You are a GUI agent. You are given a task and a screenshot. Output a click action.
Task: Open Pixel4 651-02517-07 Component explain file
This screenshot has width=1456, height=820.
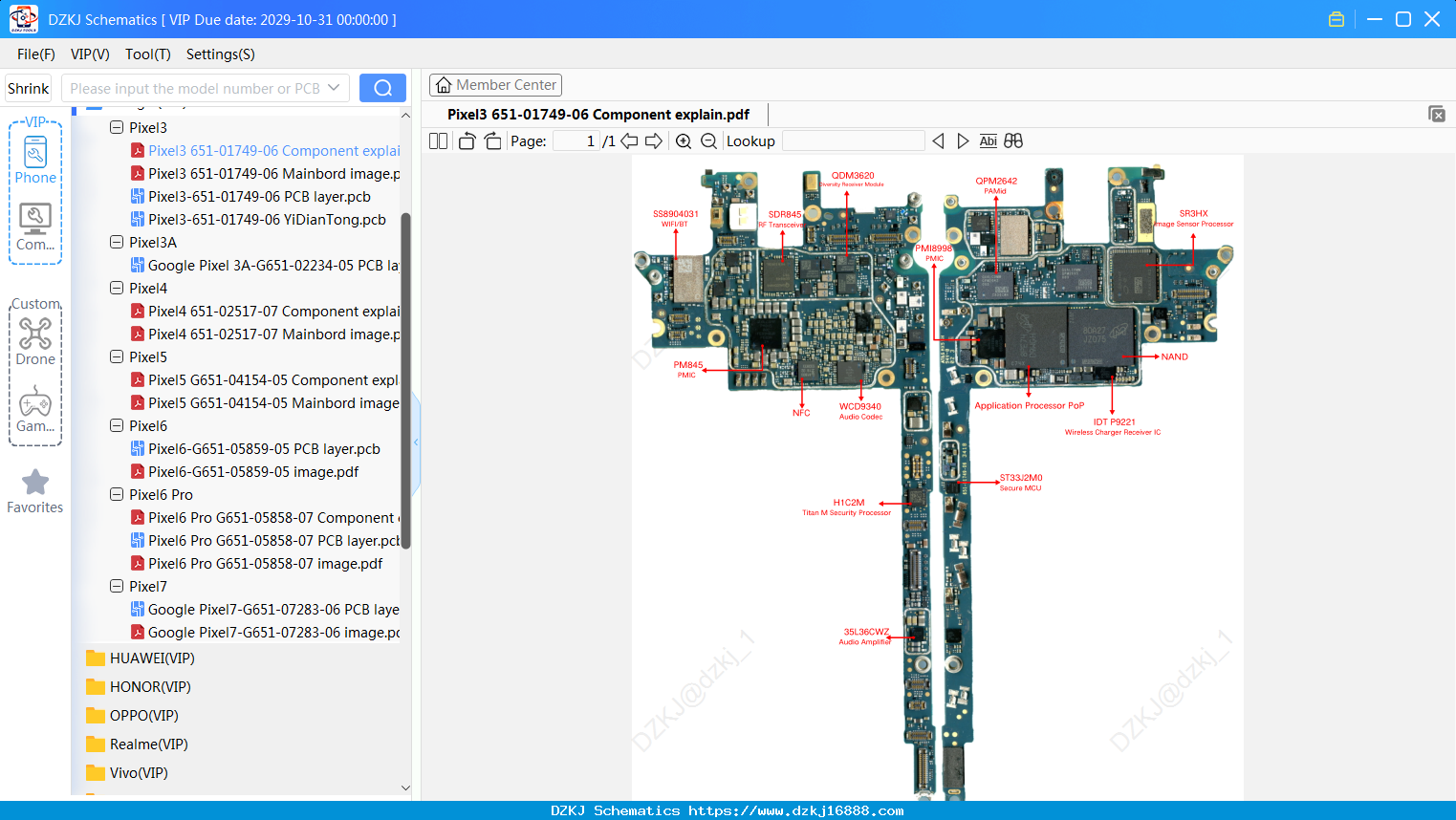point(265,312)
